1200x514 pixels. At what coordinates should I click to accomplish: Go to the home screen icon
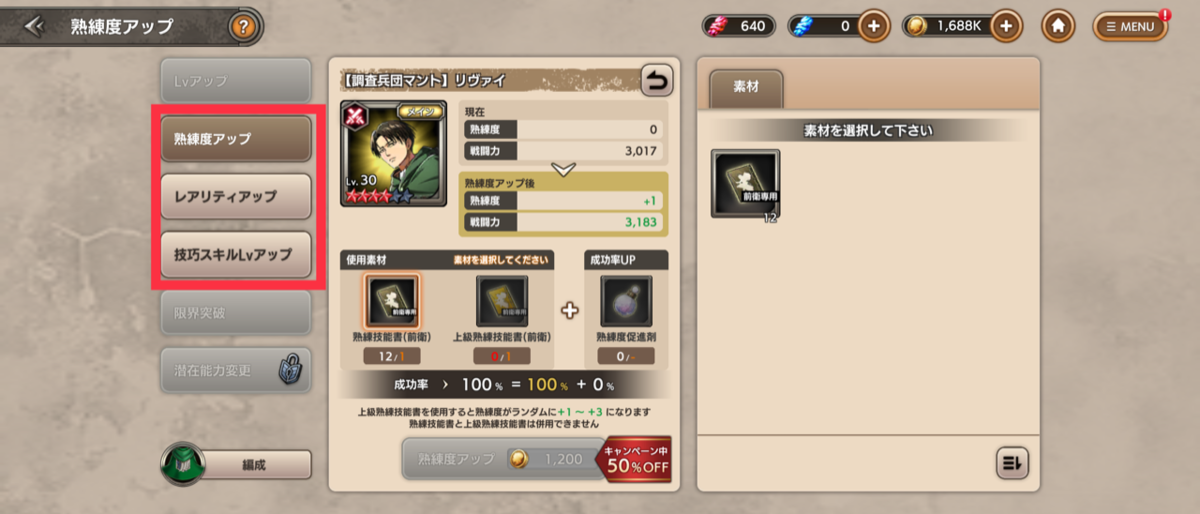coord(1058,26)
